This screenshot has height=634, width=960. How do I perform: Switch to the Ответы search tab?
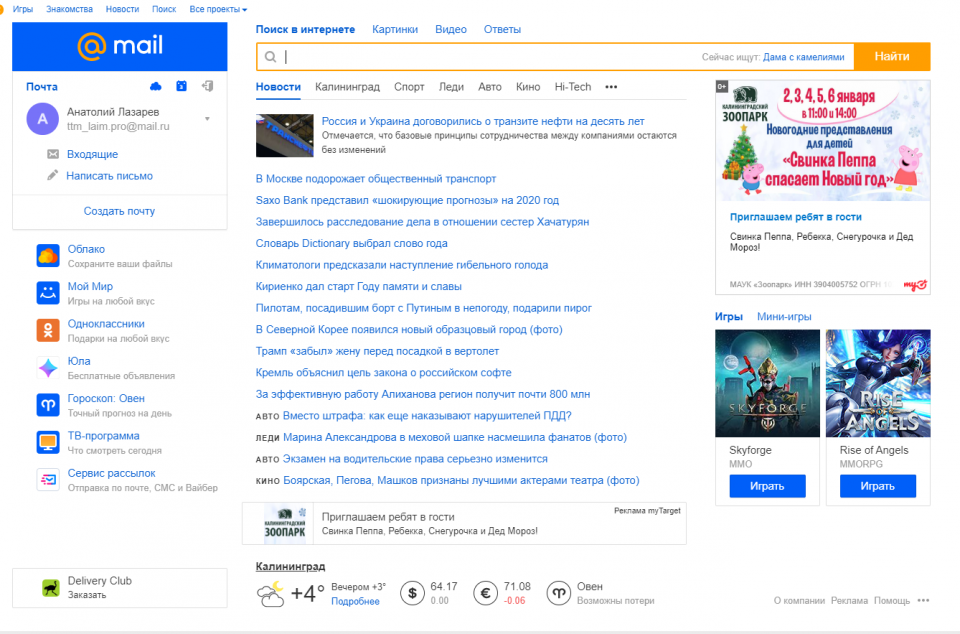pos(502,29)
